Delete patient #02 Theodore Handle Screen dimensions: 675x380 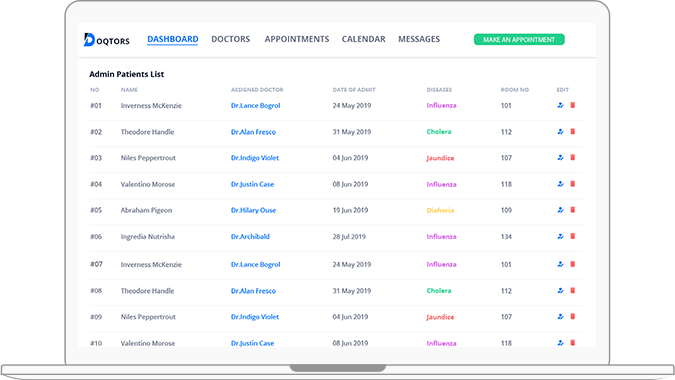(x=573, y=132)
